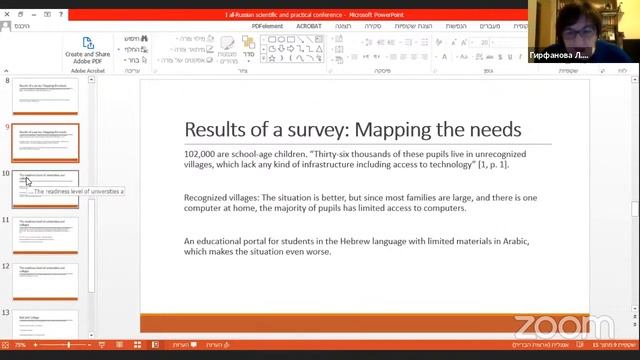Toggle italic formatting
Viewport: 640px width, 360px height.
click(x=520, y=57)
